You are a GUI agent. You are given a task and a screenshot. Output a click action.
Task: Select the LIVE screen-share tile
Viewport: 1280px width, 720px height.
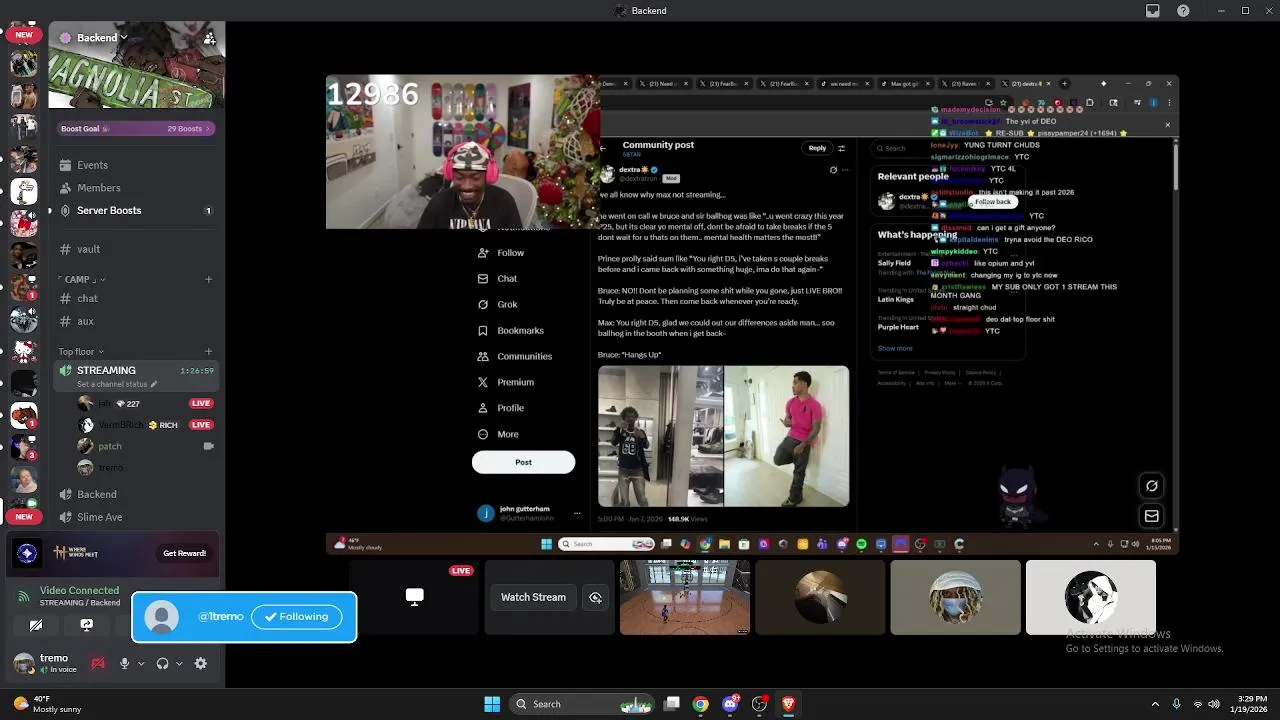coord(414,597)
